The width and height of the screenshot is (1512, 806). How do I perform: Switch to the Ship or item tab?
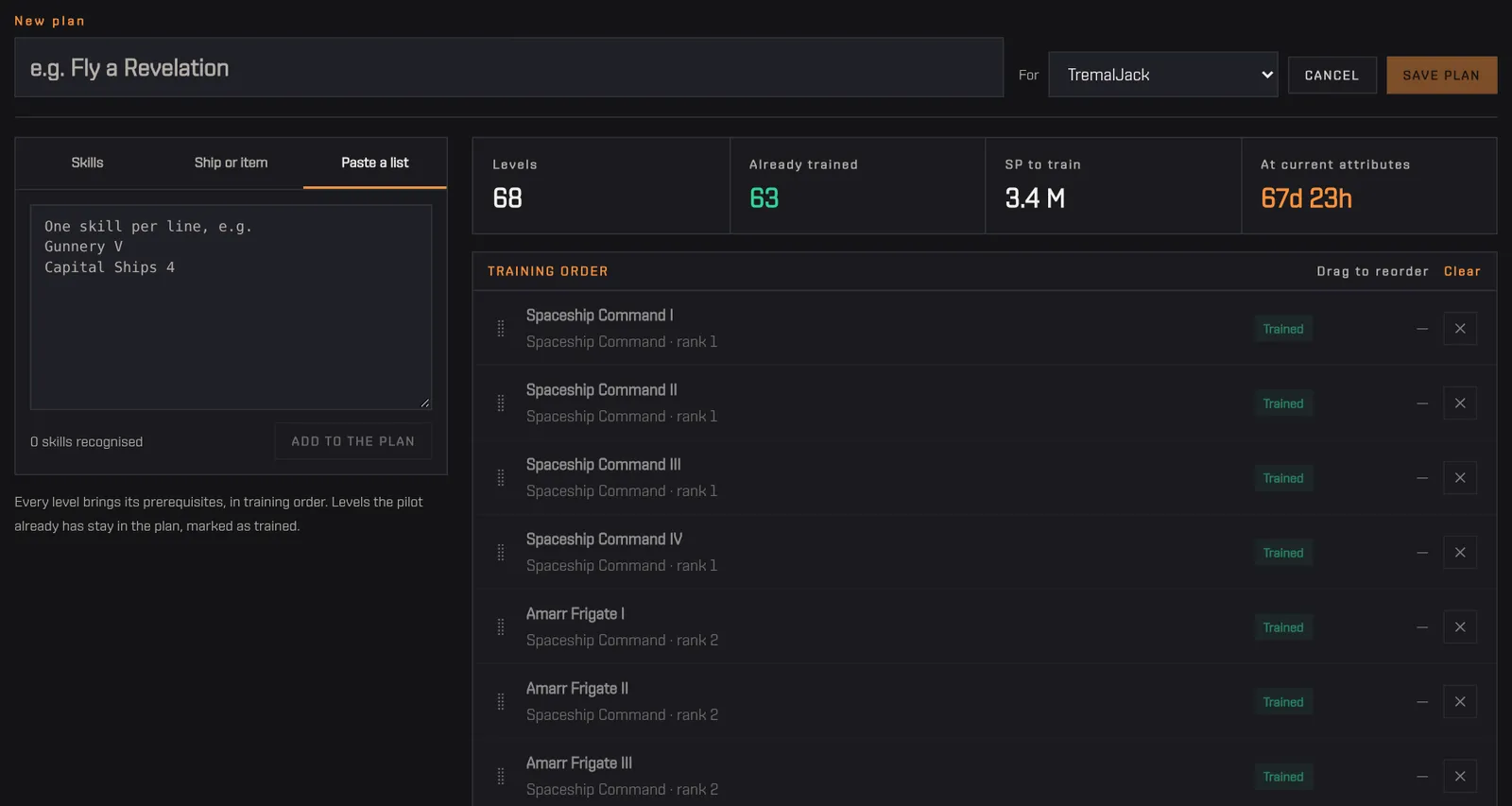pyautogui.click(x=232, y=163)
